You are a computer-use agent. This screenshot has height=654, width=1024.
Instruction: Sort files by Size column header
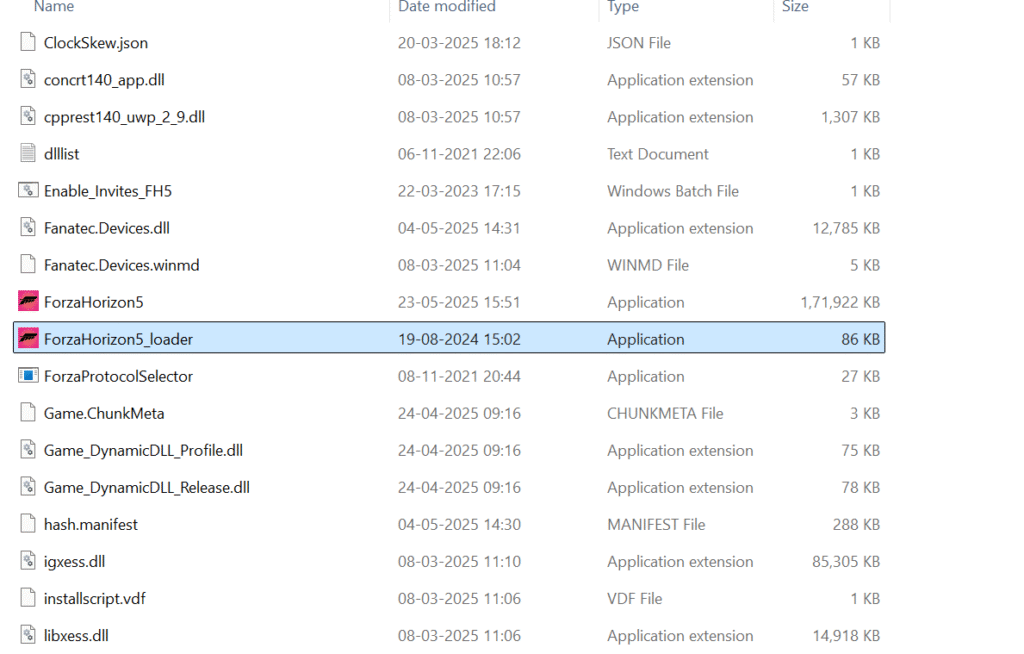tap(795, 7)
